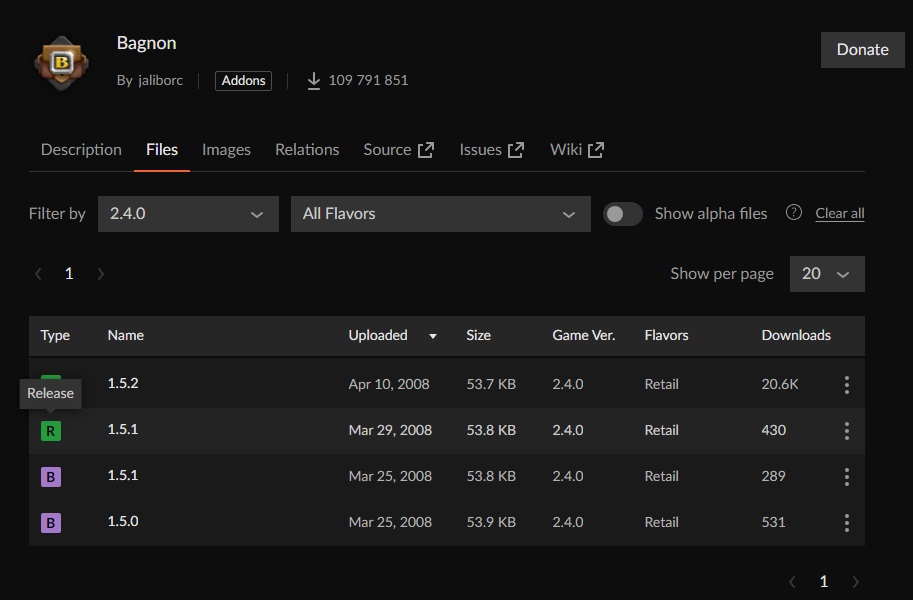Viewport: 913px width, 600px height.
Task: Click the 20.6K downloads cell
Action: [x=780, y=384]
